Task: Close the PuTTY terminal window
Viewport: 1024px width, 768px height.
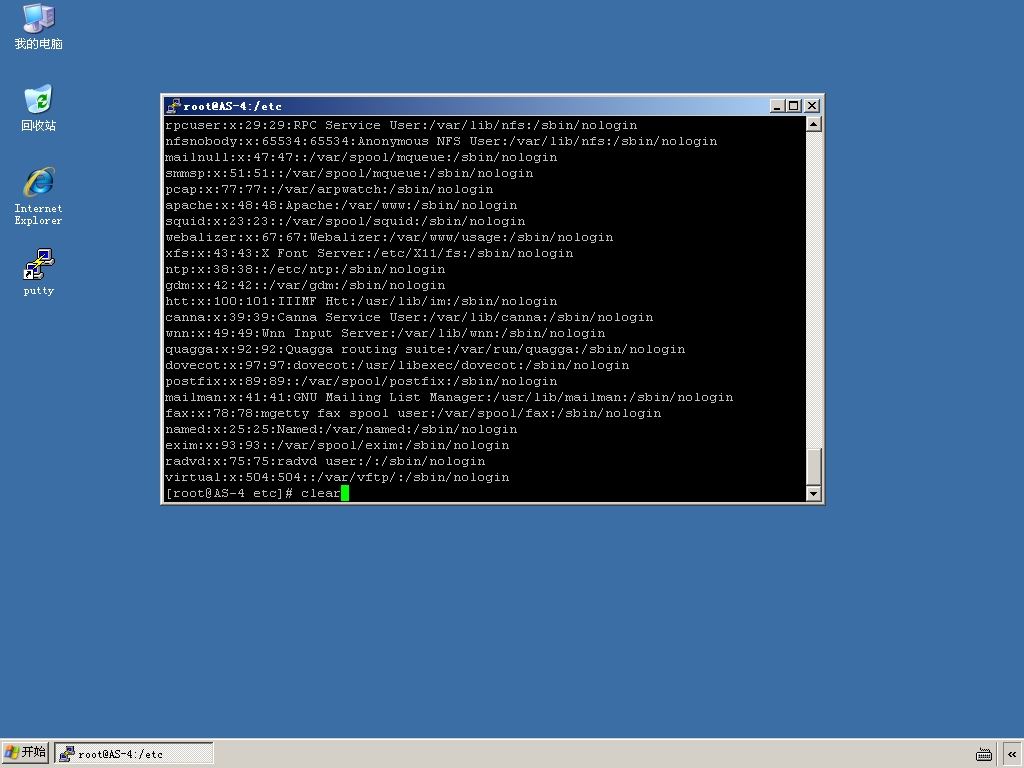Action: pos(812,106)
